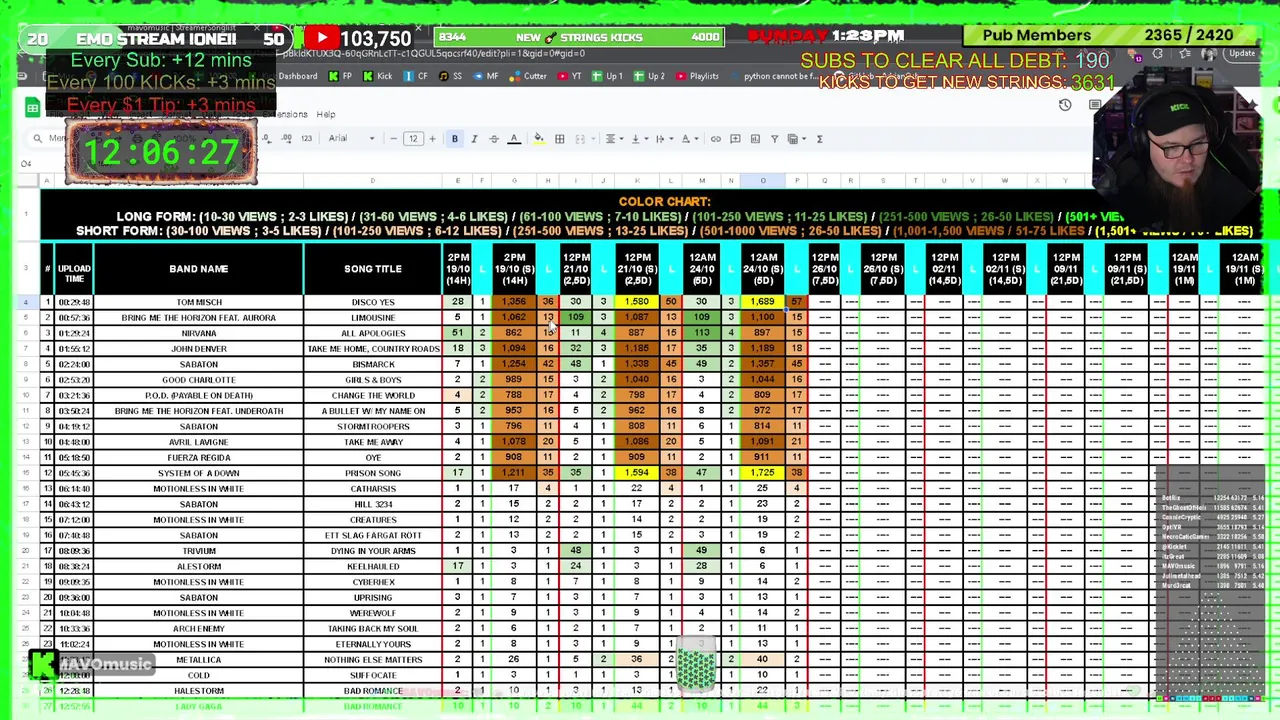This screenshot has width=1280, height=720.
Task: Toggle bold formatting in the toolbar
Action: coord(455,139)
